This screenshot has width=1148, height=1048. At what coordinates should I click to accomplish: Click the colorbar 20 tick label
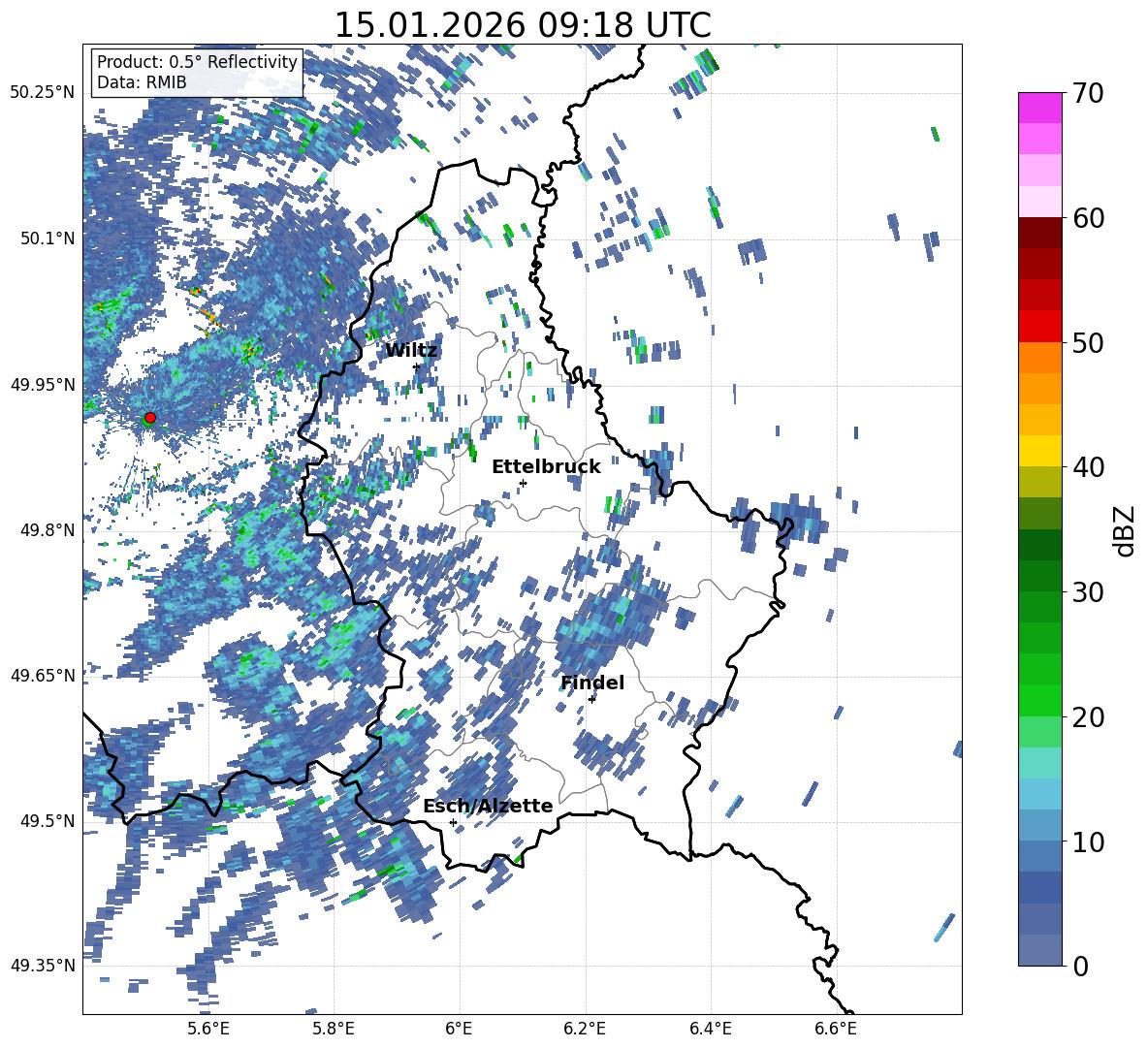tap(1088, 717)
